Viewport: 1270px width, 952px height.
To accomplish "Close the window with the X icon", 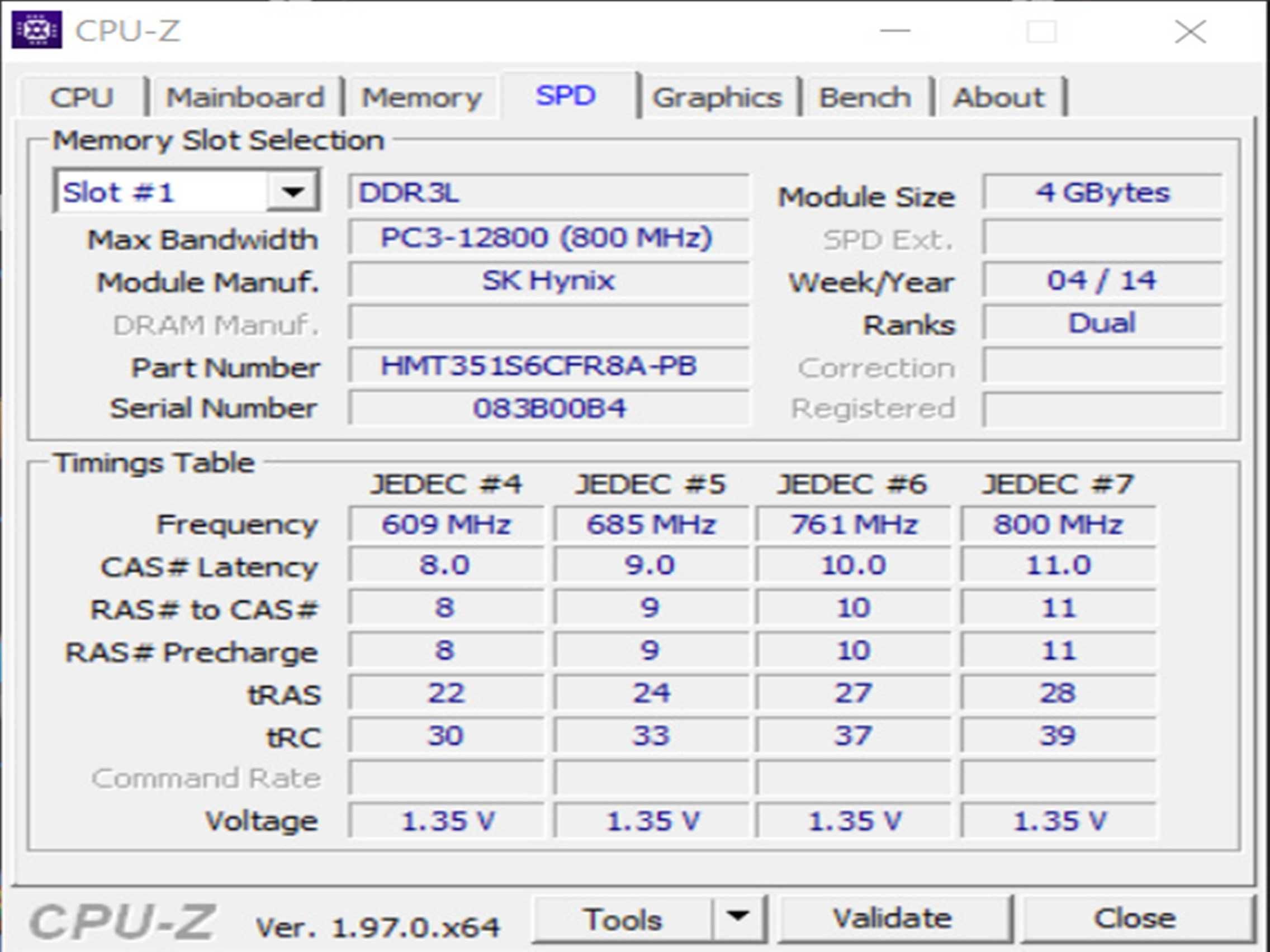I will pyautogui.click(x=1190, y=31).
